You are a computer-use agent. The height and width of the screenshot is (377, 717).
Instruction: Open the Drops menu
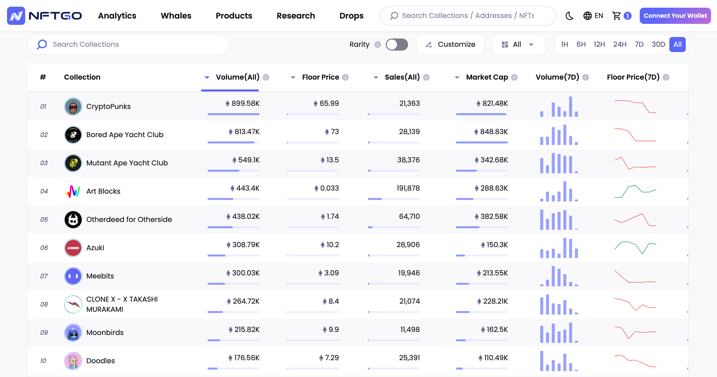coord(351,16)
